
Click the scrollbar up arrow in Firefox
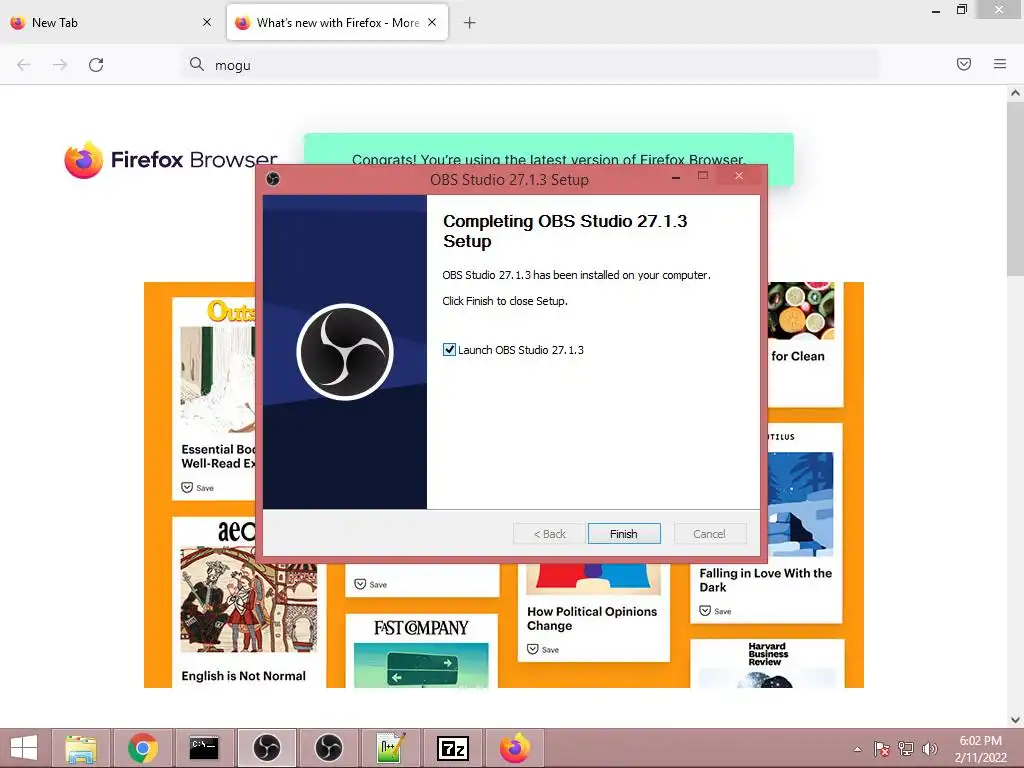pos(1015,93)
